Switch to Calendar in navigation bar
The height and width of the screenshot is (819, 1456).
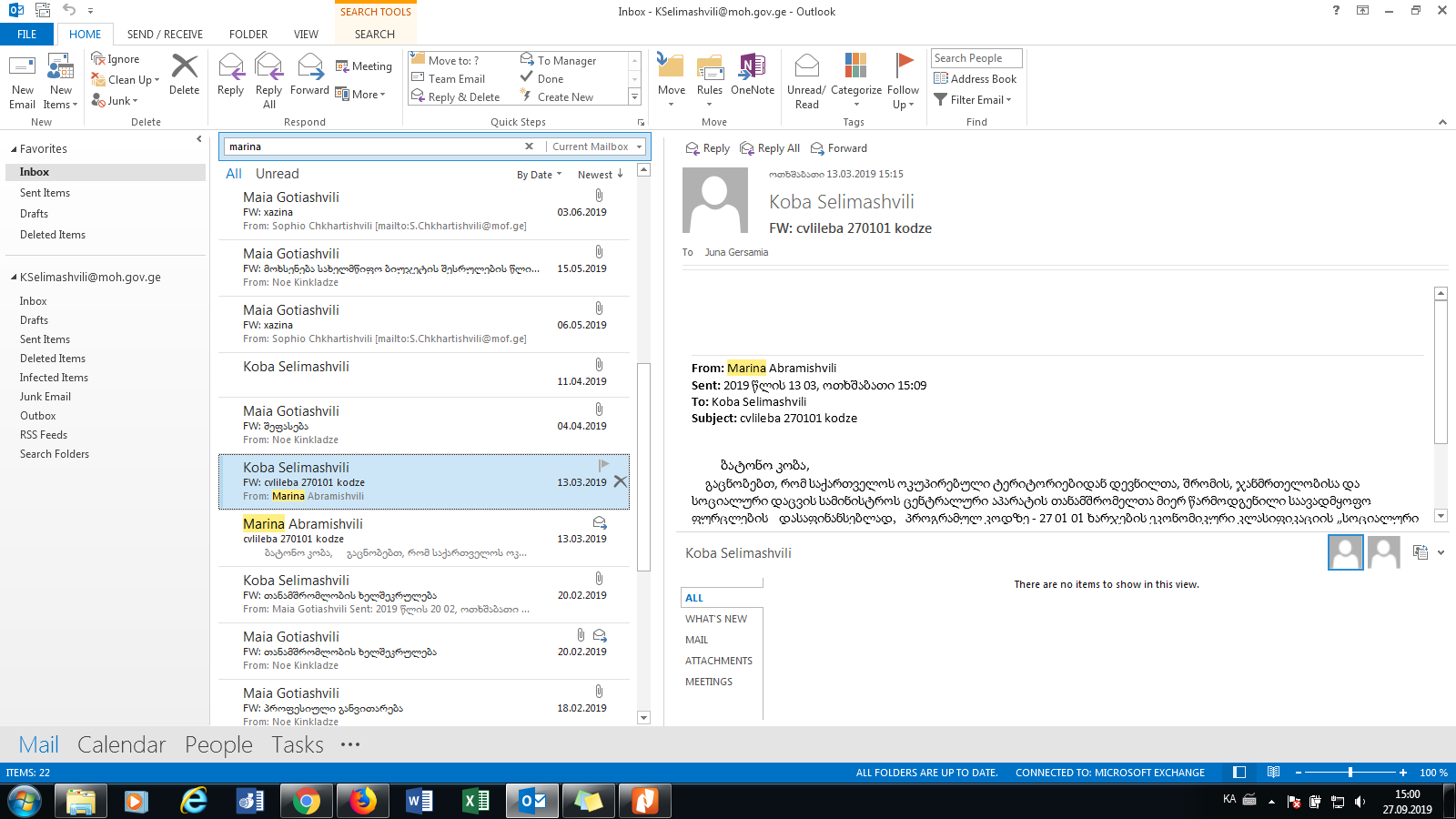pos(121,744)
